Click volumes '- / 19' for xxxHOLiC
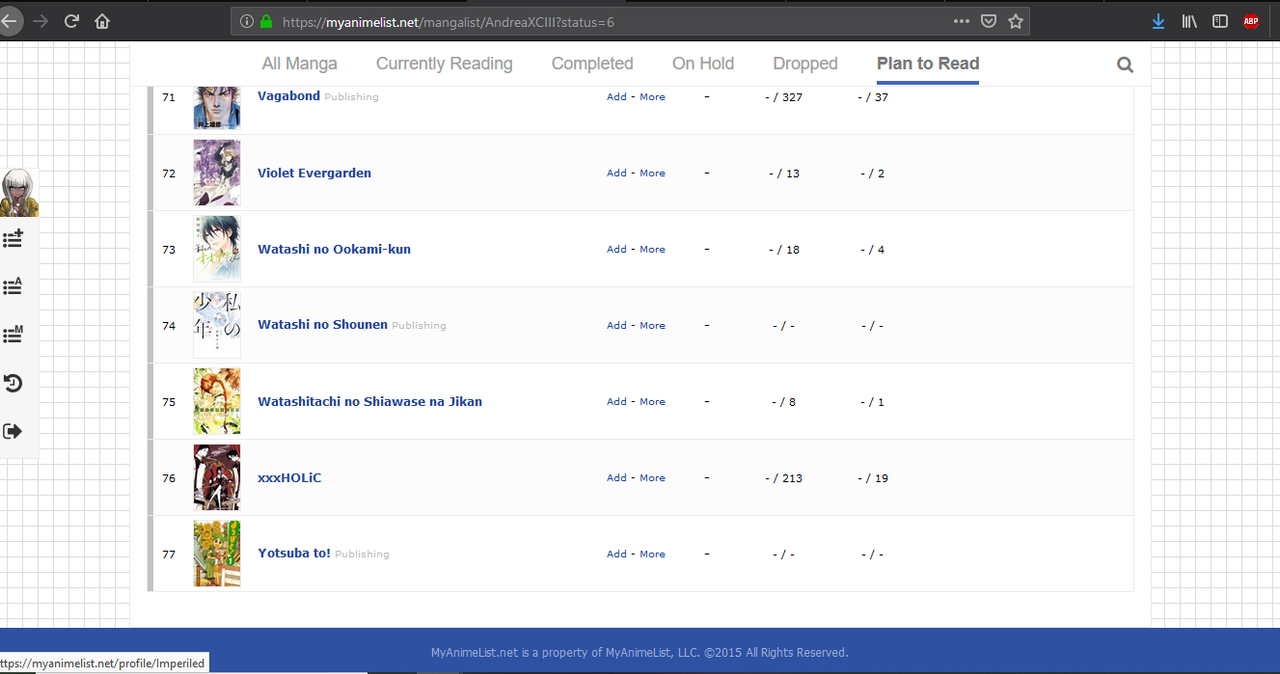The width and height of the screenshot is (1280, 674). pos(873,478)
